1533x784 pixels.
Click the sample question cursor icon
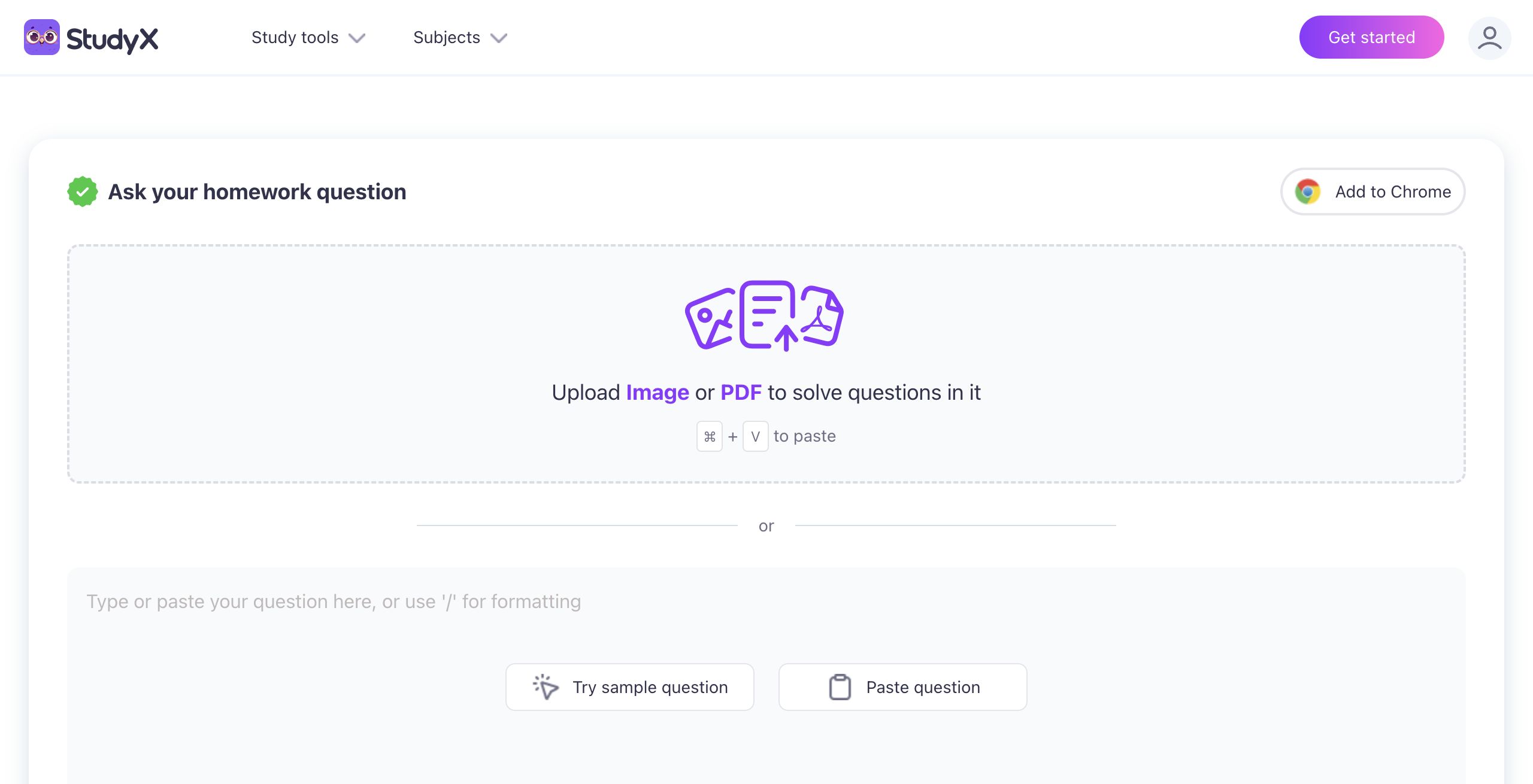coord(546,687)
